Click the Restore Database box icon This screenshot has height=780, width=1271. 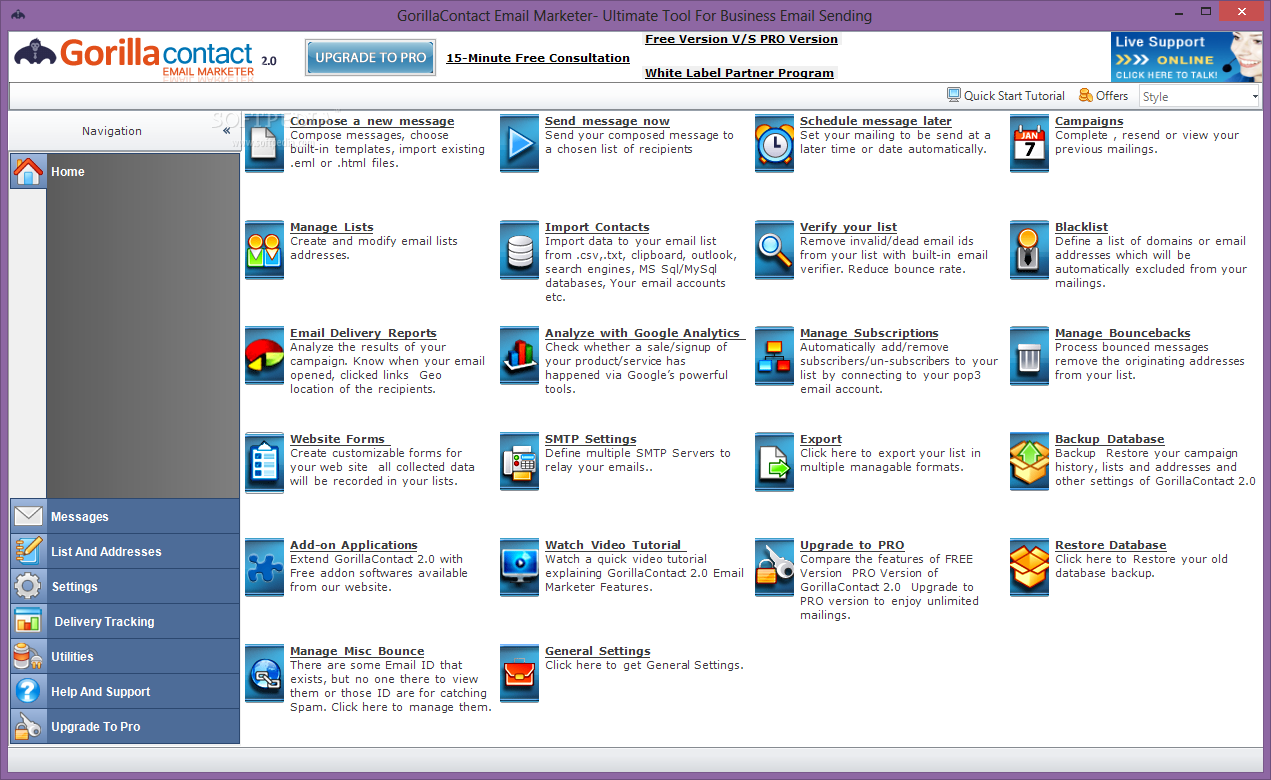tap(1030, 568)
